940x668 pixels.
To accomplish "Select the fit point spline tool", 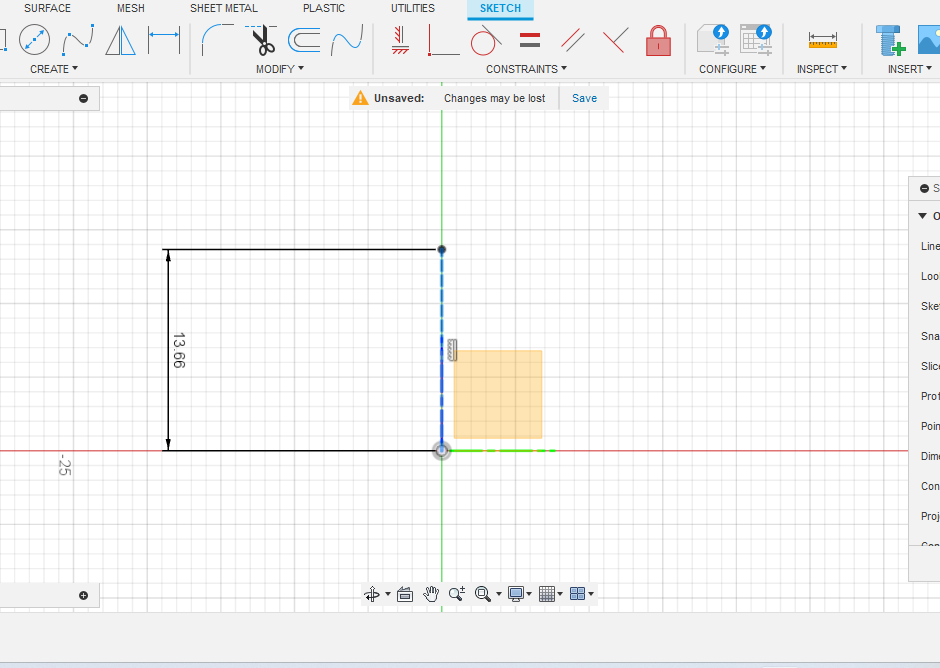I will 79,40.
